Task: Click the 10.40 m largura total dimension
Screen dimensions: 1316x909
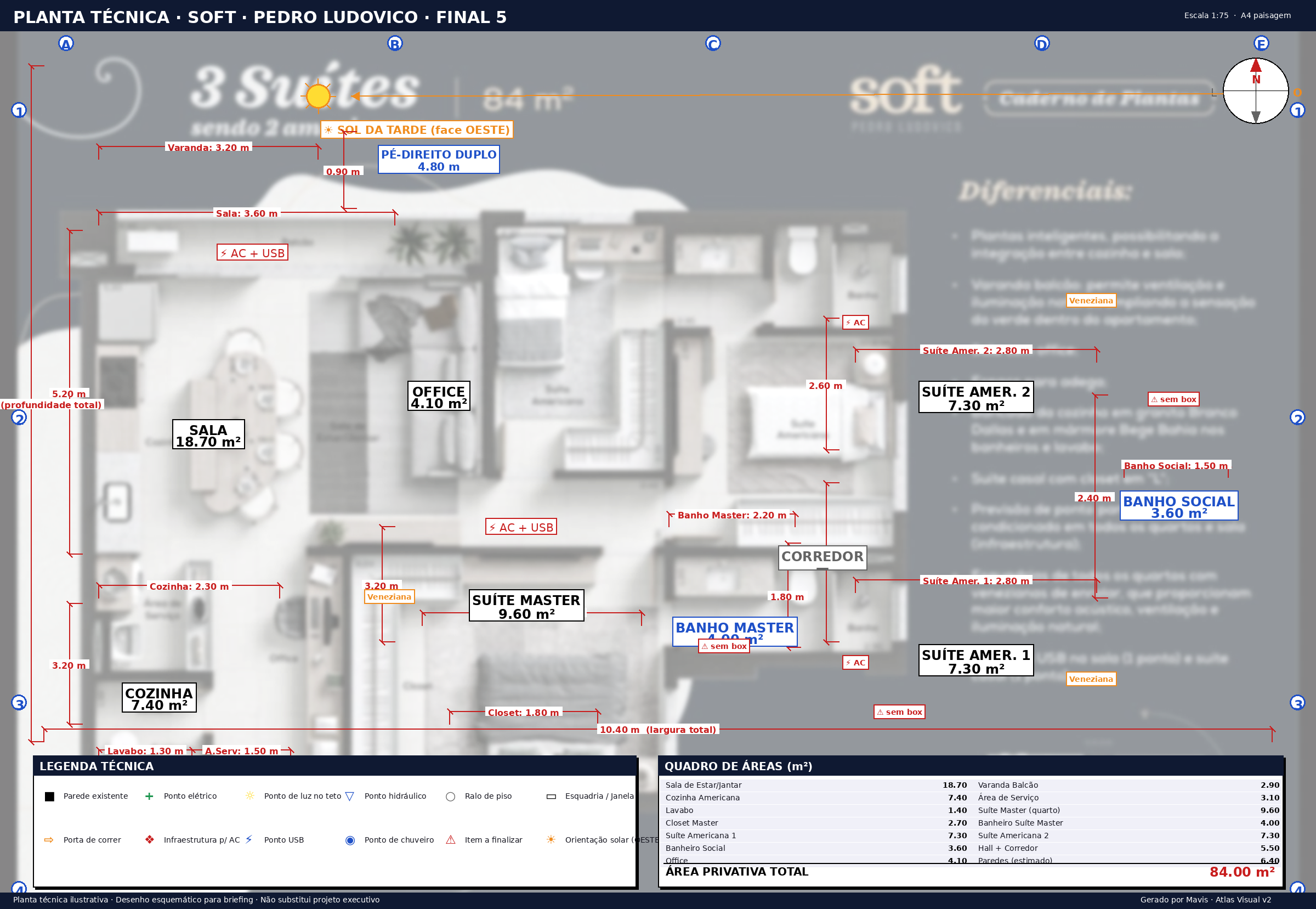Action: pos(658,730)
